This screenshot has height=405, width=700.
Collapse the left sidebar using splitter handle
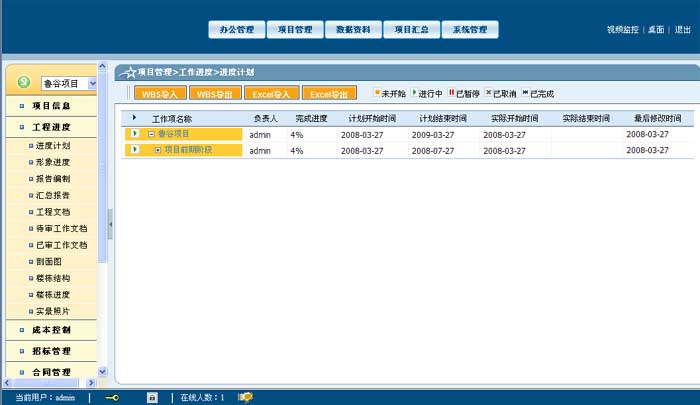point(110,223)
